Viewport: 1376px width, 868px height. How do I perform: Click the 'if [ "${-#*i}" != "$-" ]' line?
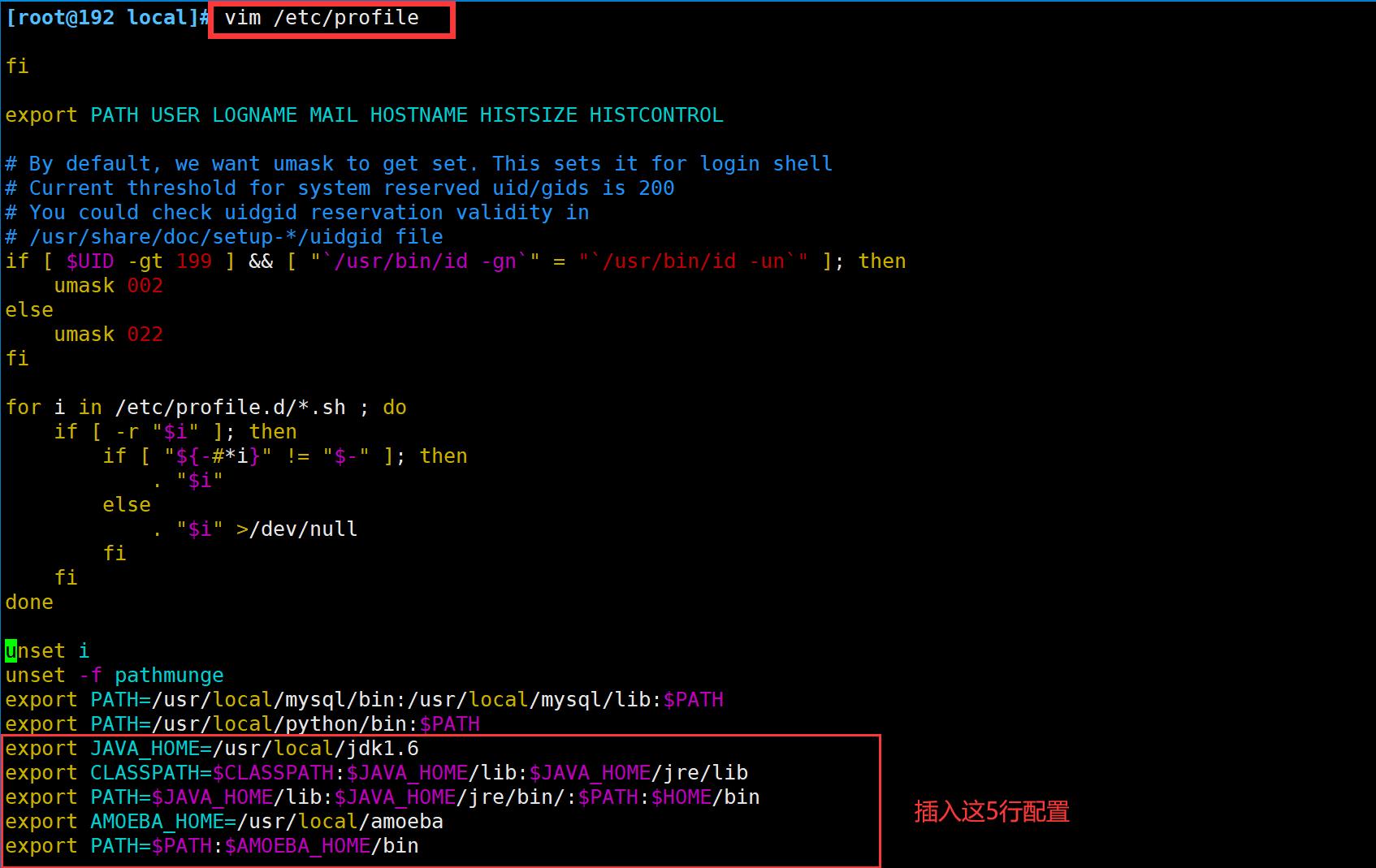coord(285,456)
